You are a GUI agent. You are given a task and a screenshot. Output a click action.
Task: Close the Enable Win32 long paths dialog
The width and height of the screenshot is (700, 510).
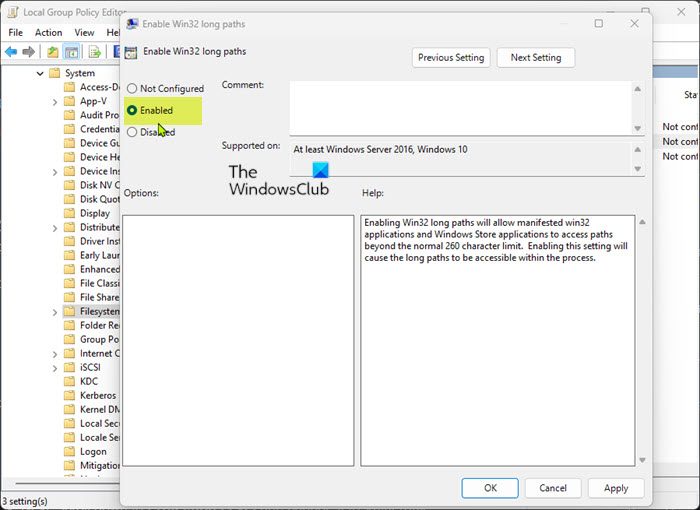click(634, 23)
